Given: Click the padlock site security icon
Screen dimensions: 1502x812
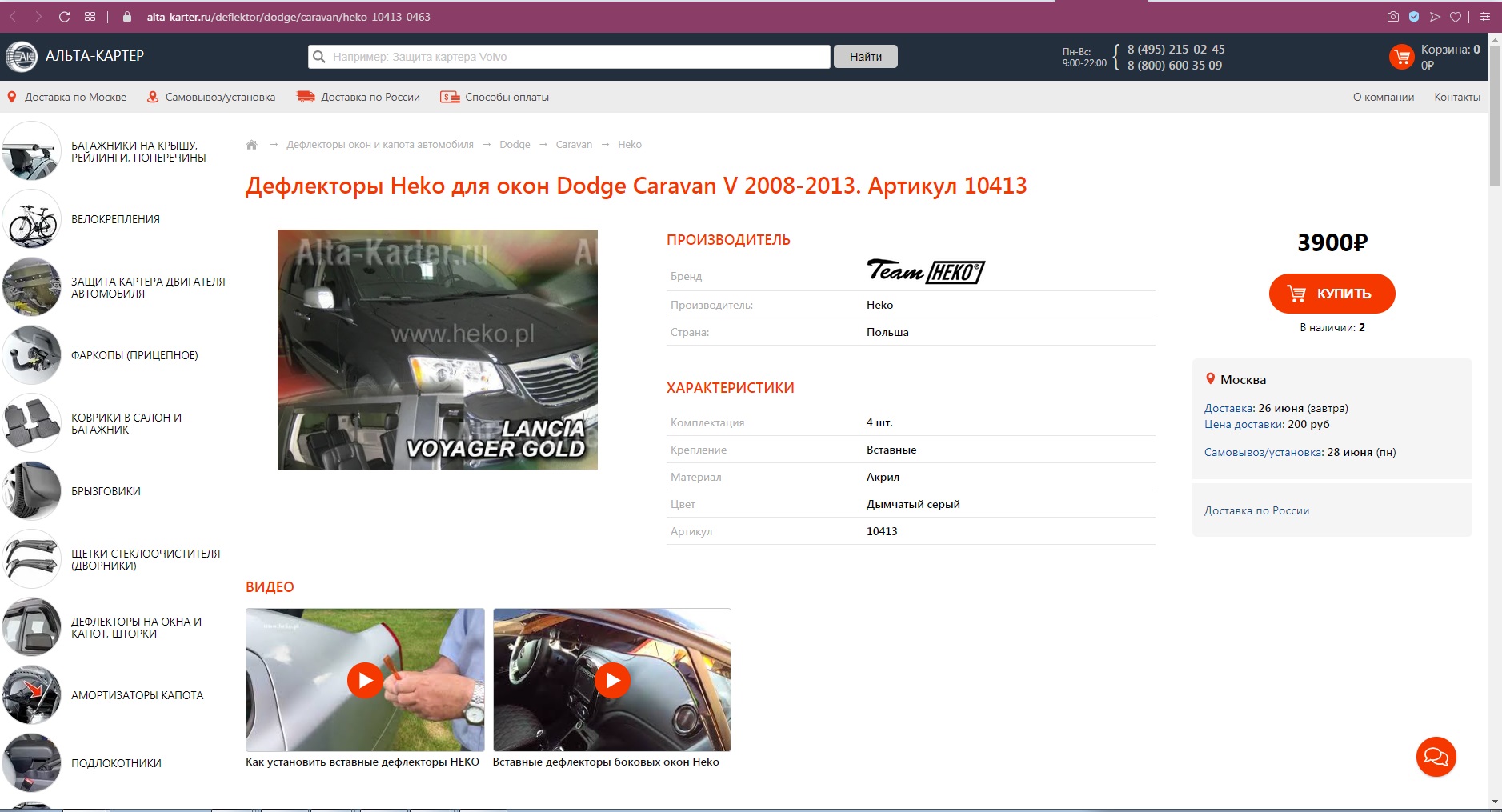Looking at the screenshot, I should click(126, 17).
